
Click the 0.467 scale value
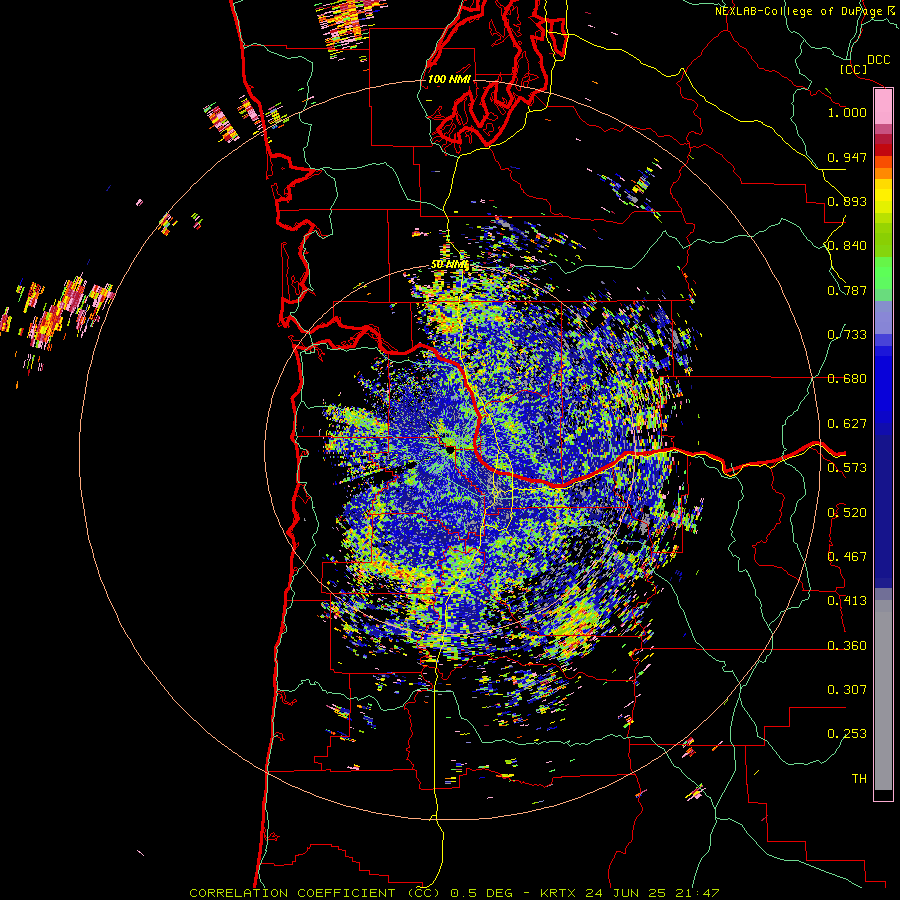(x=847, y=557)
